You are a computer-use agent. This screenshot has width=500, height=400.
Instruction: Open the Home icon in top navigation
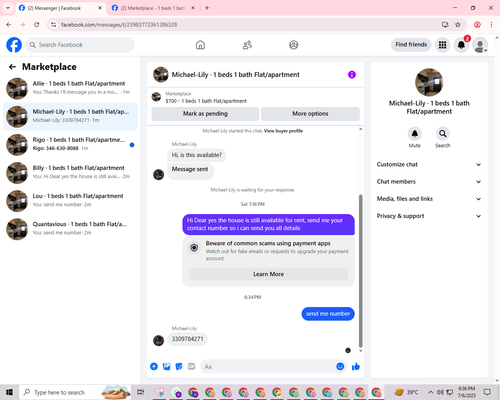click(200, 45)
